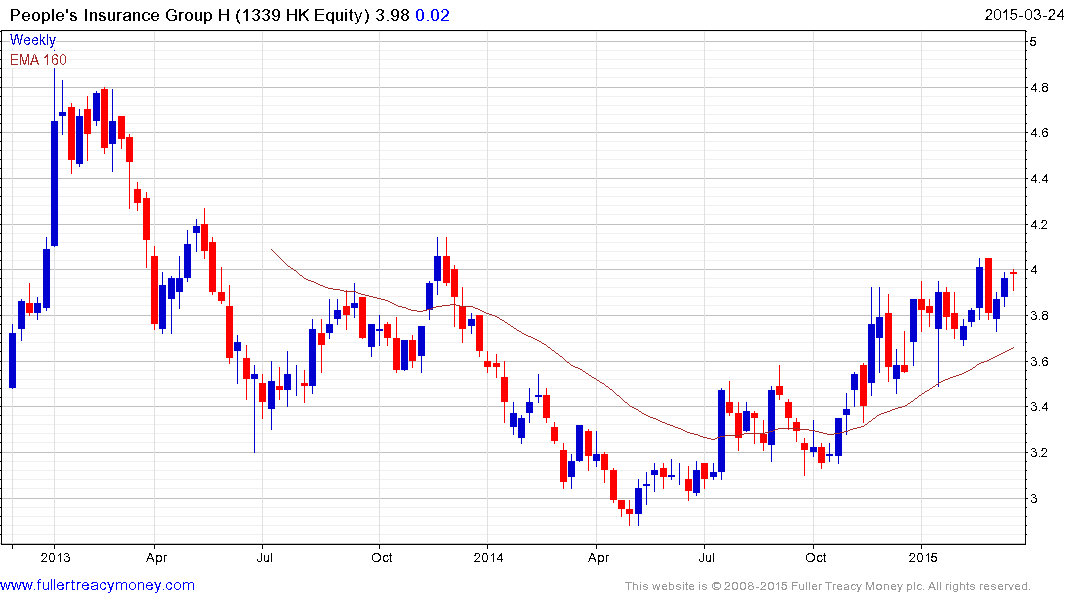Viewport: 1075px width, 600px height.
Task: Click the Weekly label
Action: 33,40
